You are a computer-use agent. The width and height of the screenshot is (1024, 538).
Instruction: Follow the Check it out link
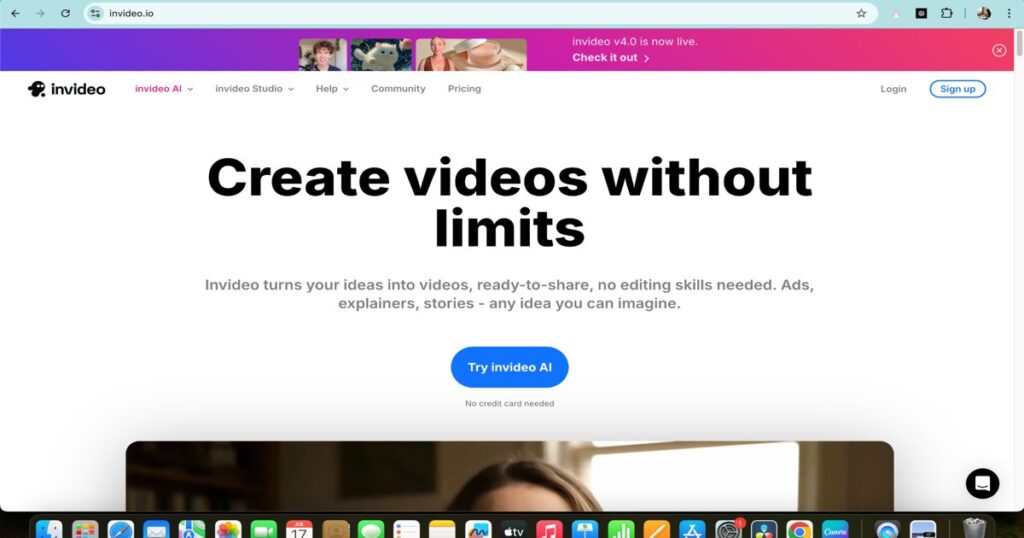click(611, 57)
